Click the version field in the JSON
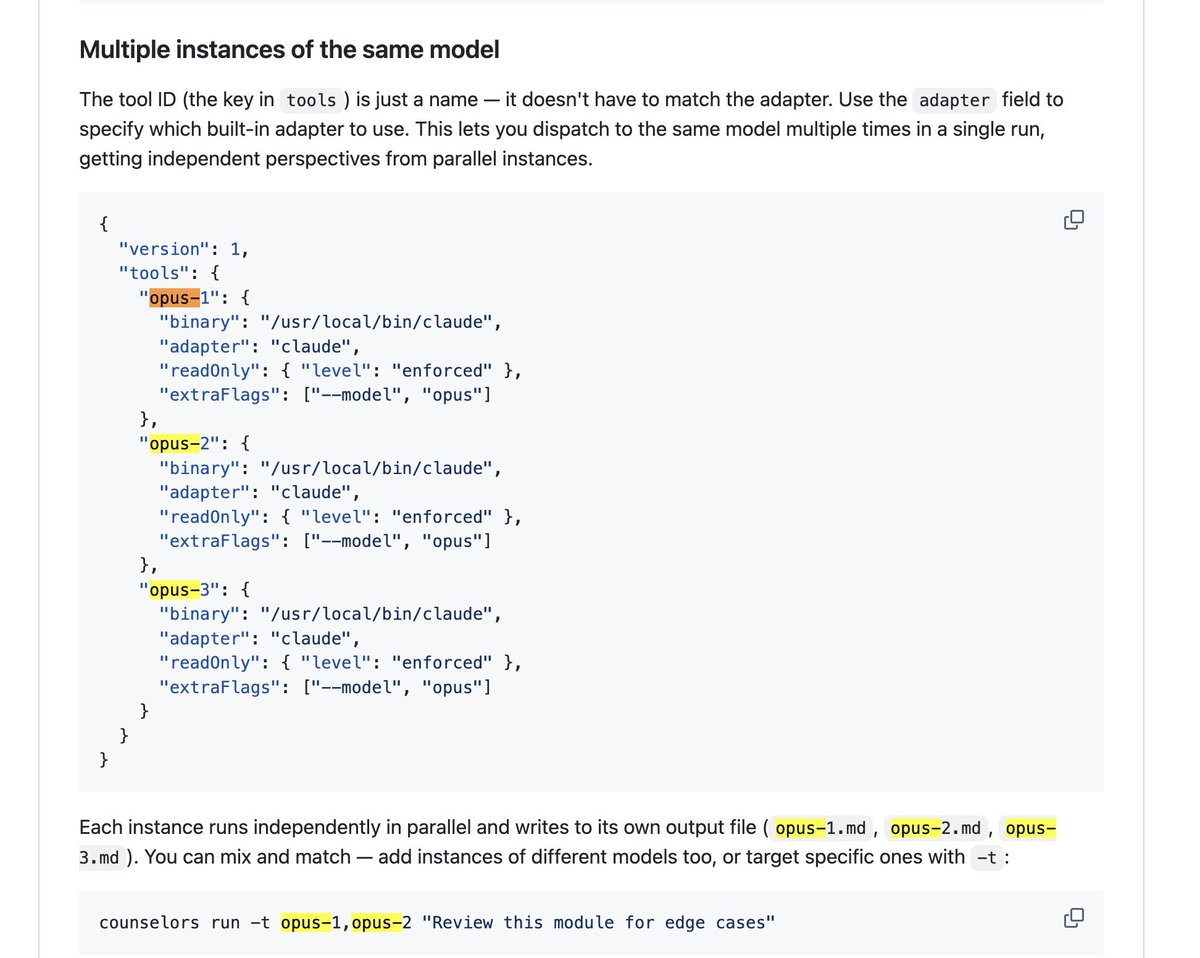Screen dimensions: 1200x958 (x=162, y=248)
